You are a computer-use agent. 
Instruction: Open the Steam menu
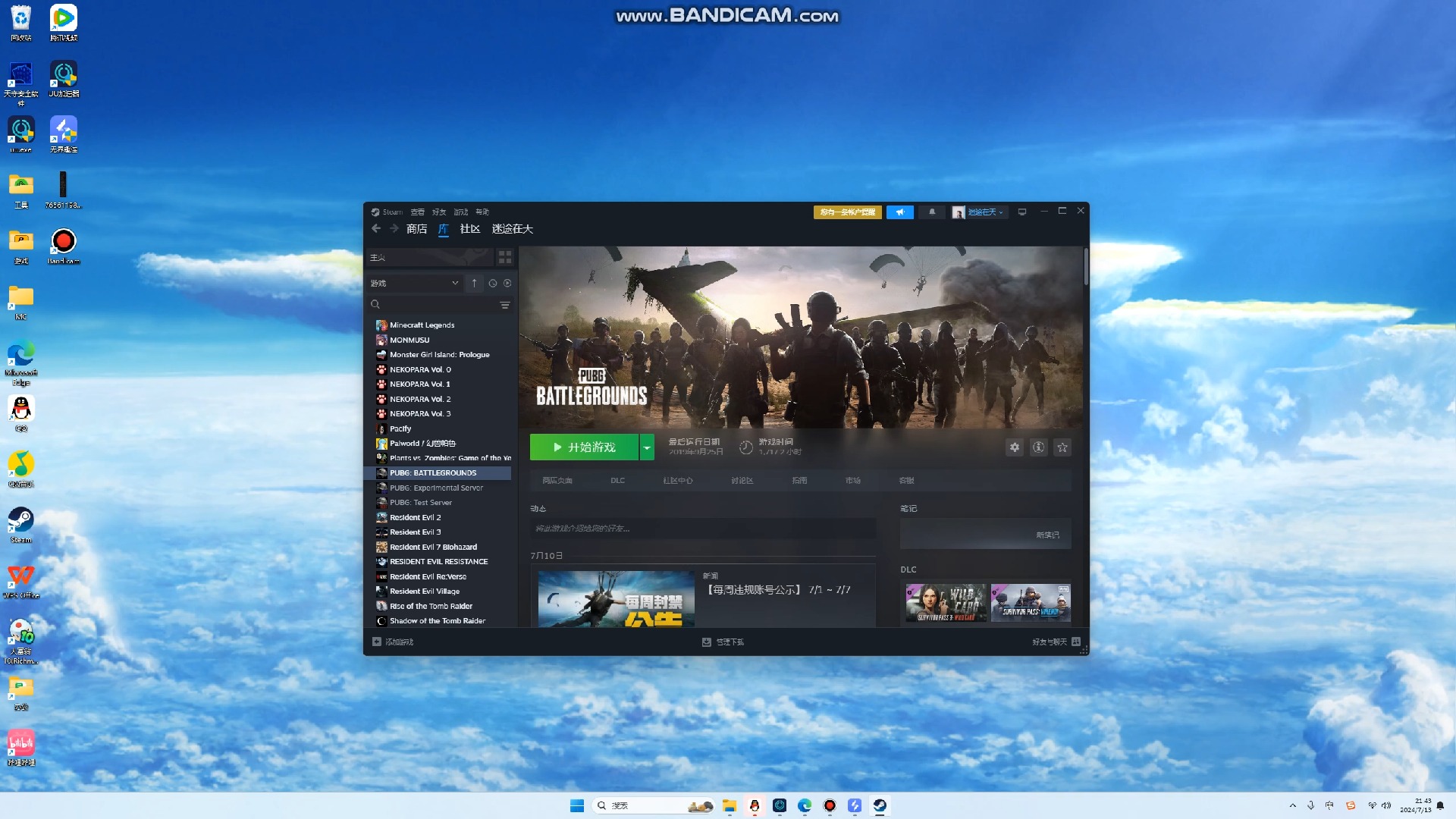click(x=393, y=212)
